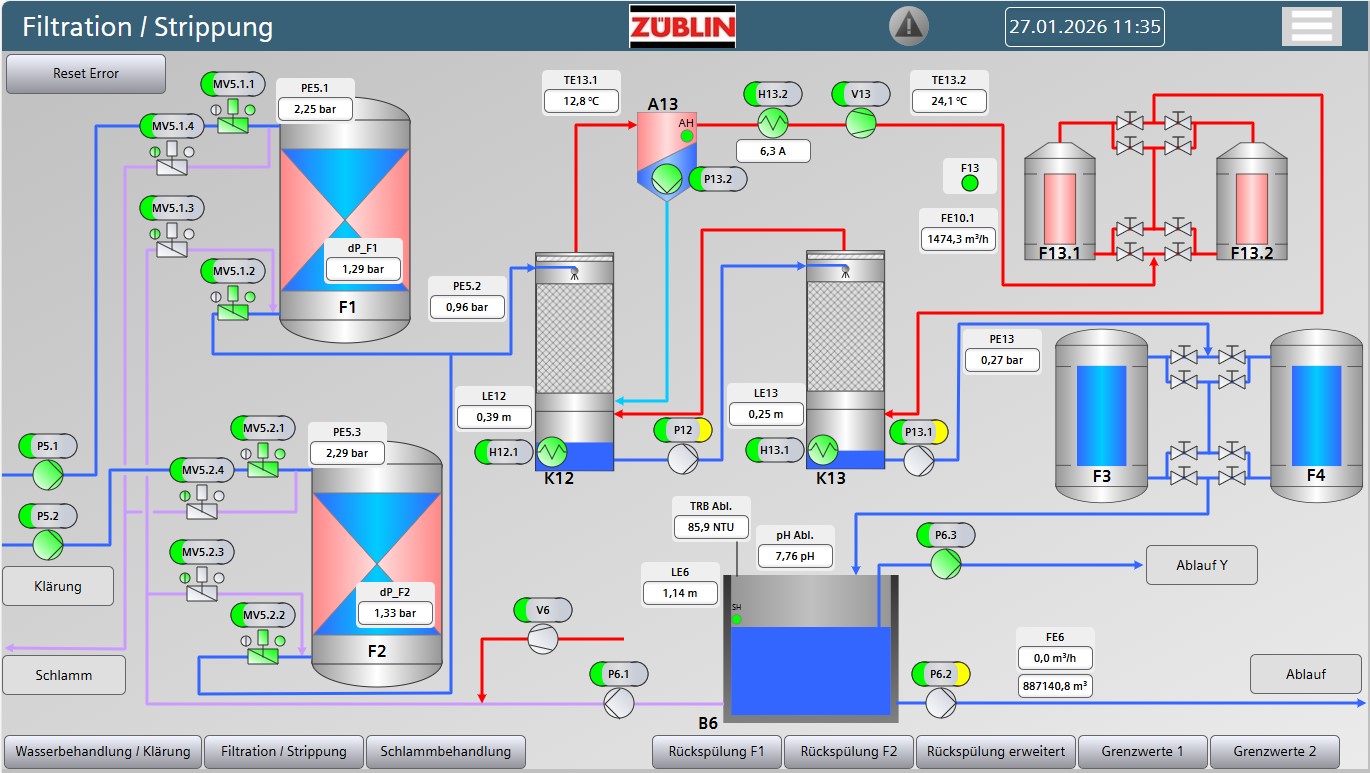Toggle the MV5.1.1 valve
This screenshot has height=773, width=1370.
click(233, 117)
